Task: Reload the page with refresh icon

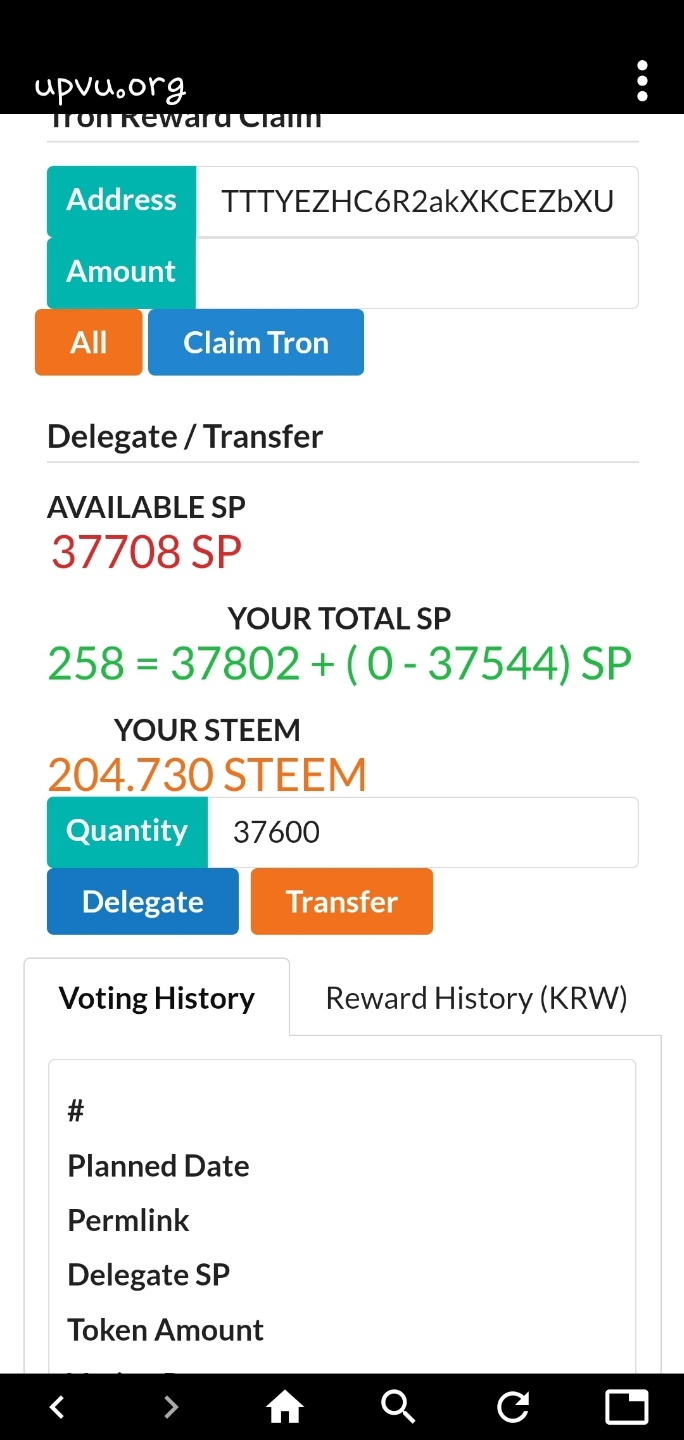Action: pos(513,1407)
